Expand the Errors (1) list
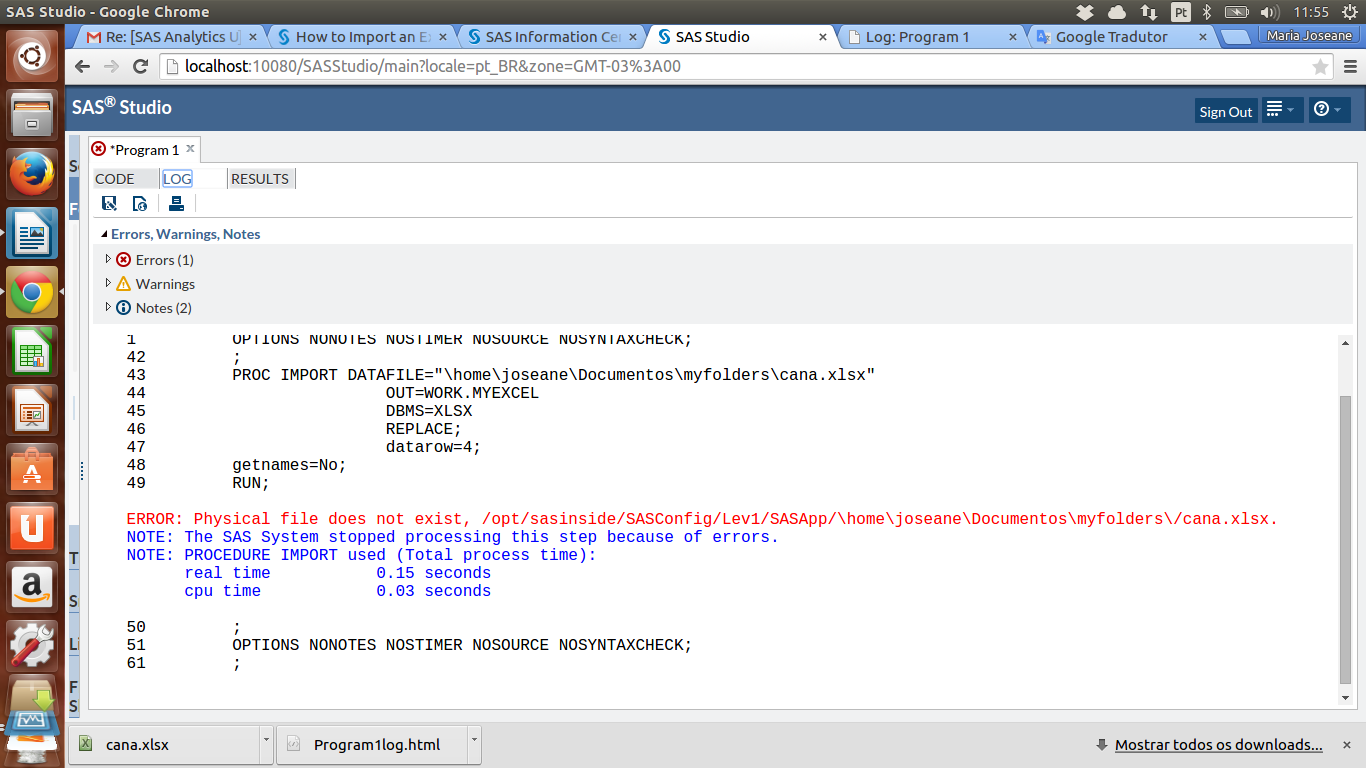1366x768 pixels. [x=108, y=259]
